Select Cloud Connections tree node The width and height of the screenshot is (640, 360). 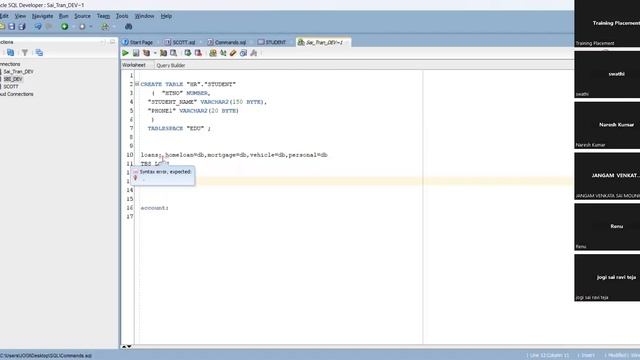tap(16, 94)
